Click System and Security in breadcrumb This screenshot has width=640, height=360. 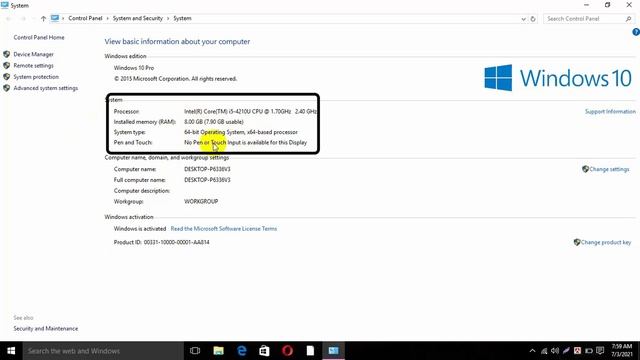coord(138,18)
